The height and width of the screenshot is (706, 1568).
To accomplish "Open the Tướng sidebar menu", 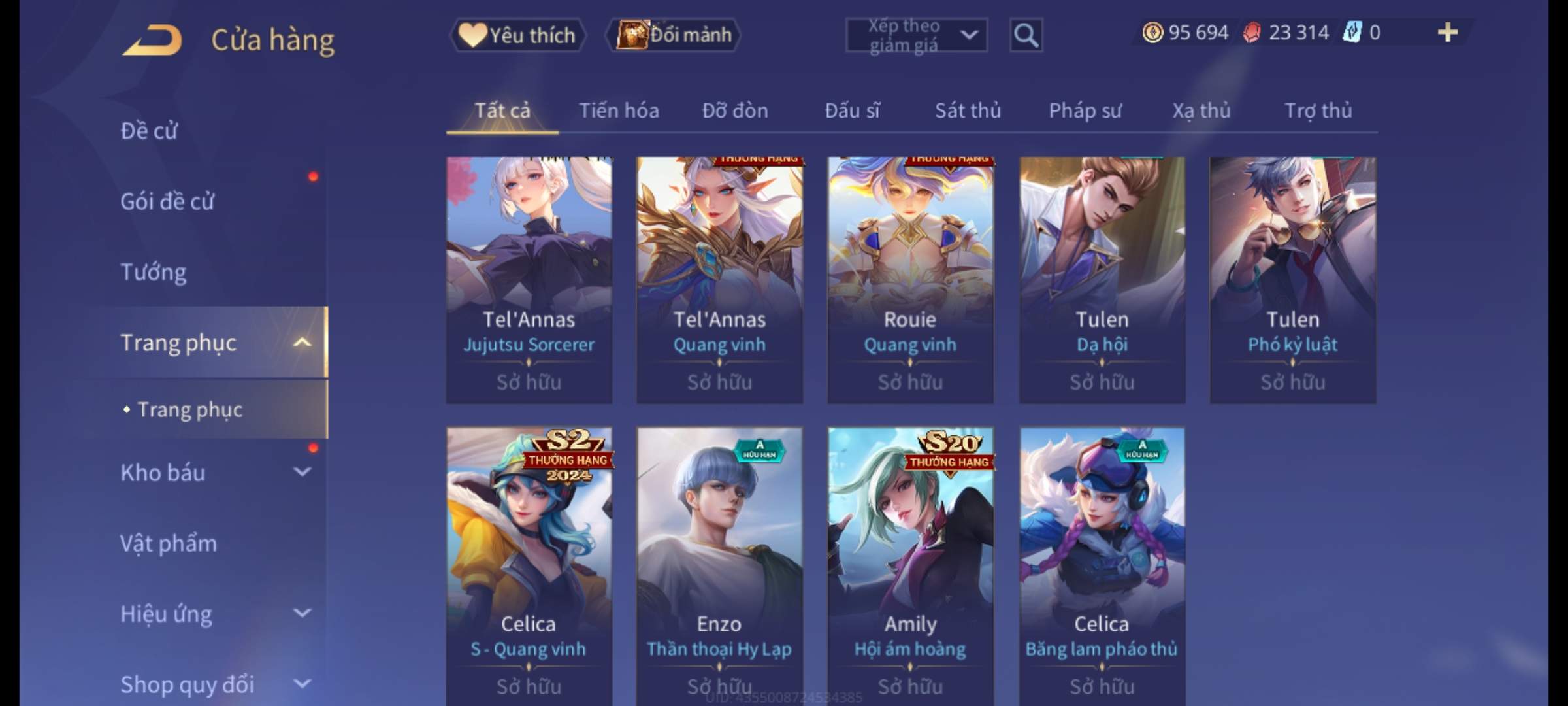I will [153, 272].
